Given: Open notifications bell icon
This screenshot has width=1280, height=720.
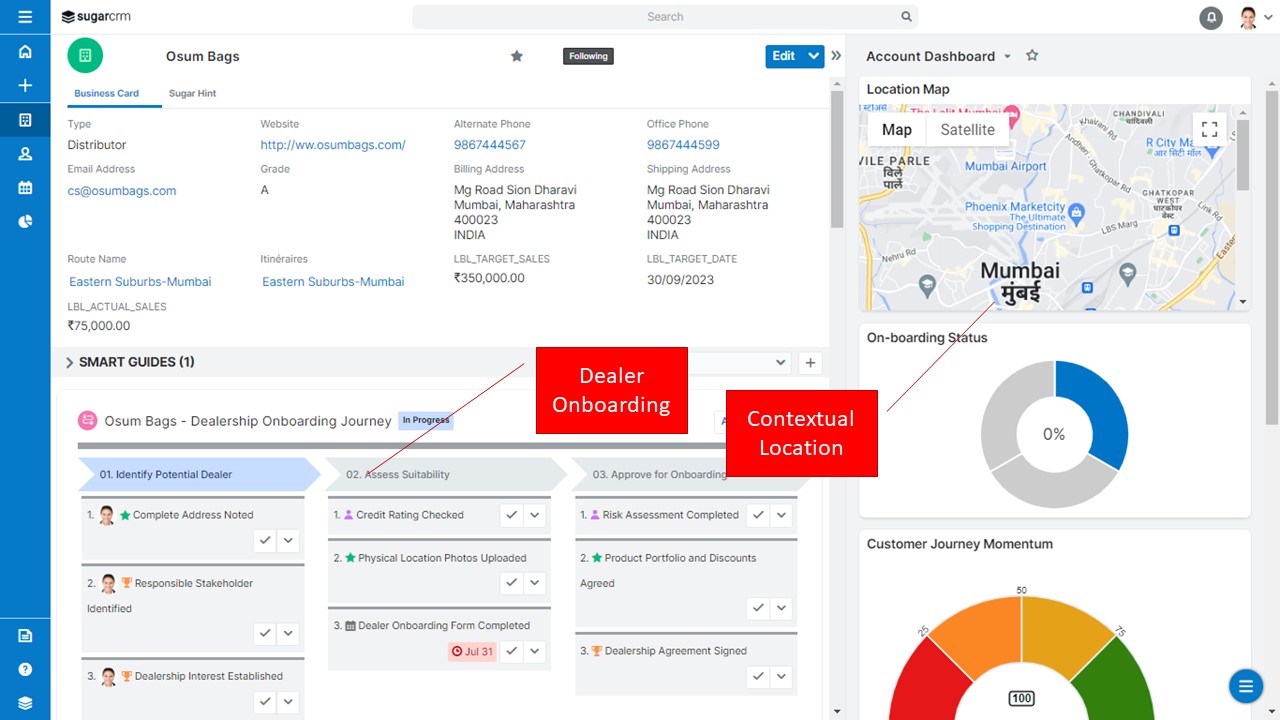Looking at the screenshot, I should (1211, 17).
